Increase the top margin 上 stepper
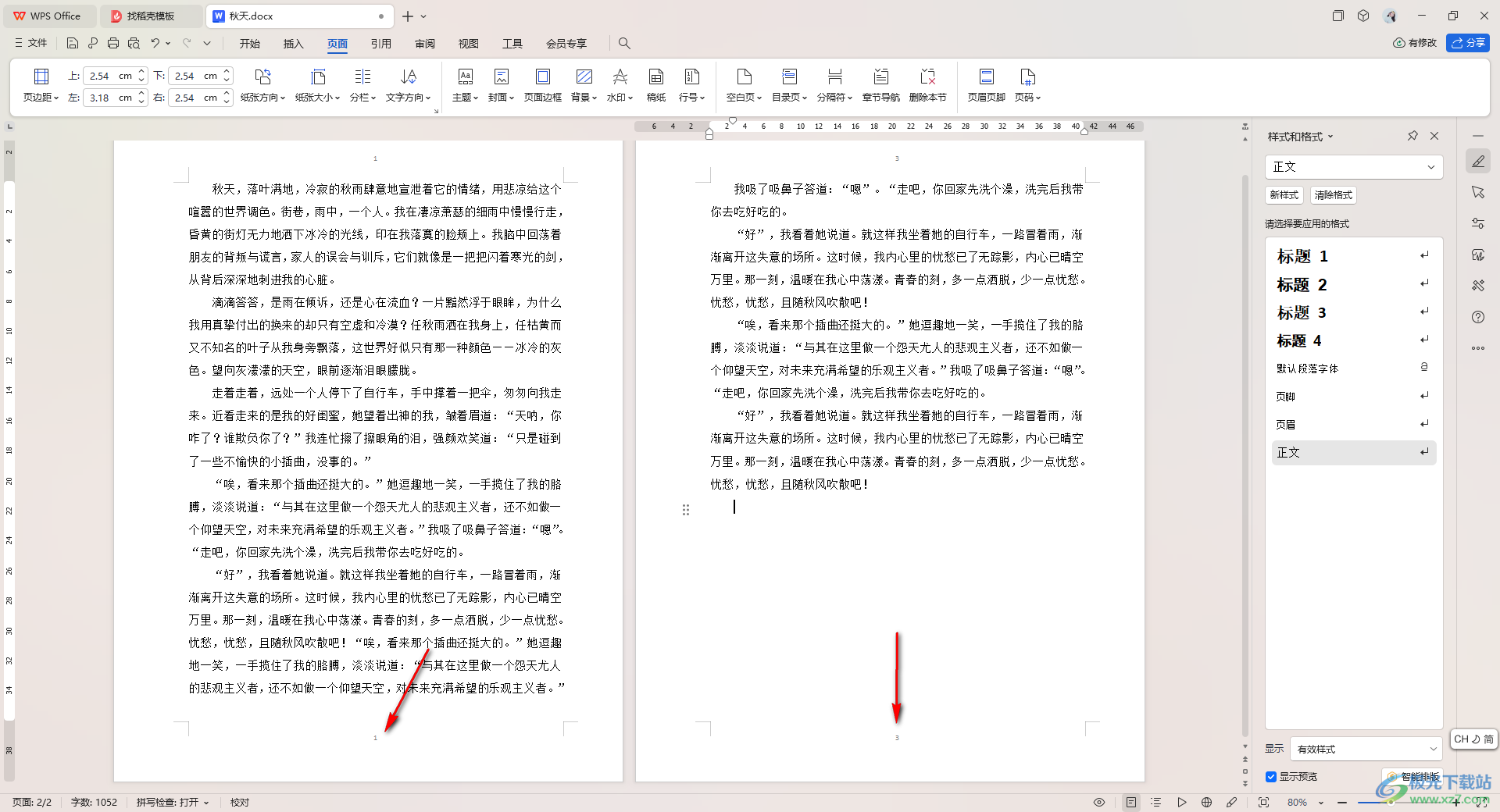The width and height of the screenshot is (1500, 812). click(x=141, y=72)
